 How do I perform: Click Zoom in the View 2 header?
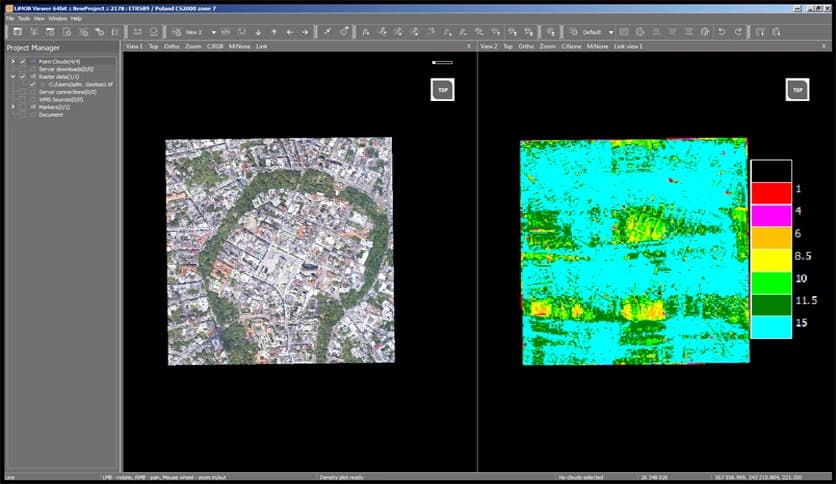547,46
